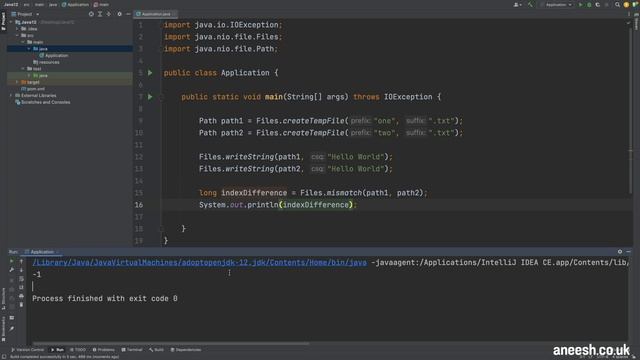The height and width of the screenshot is (360, 640).
Task: Toggle Soft-Wrap in Run console
Action: 22,279
